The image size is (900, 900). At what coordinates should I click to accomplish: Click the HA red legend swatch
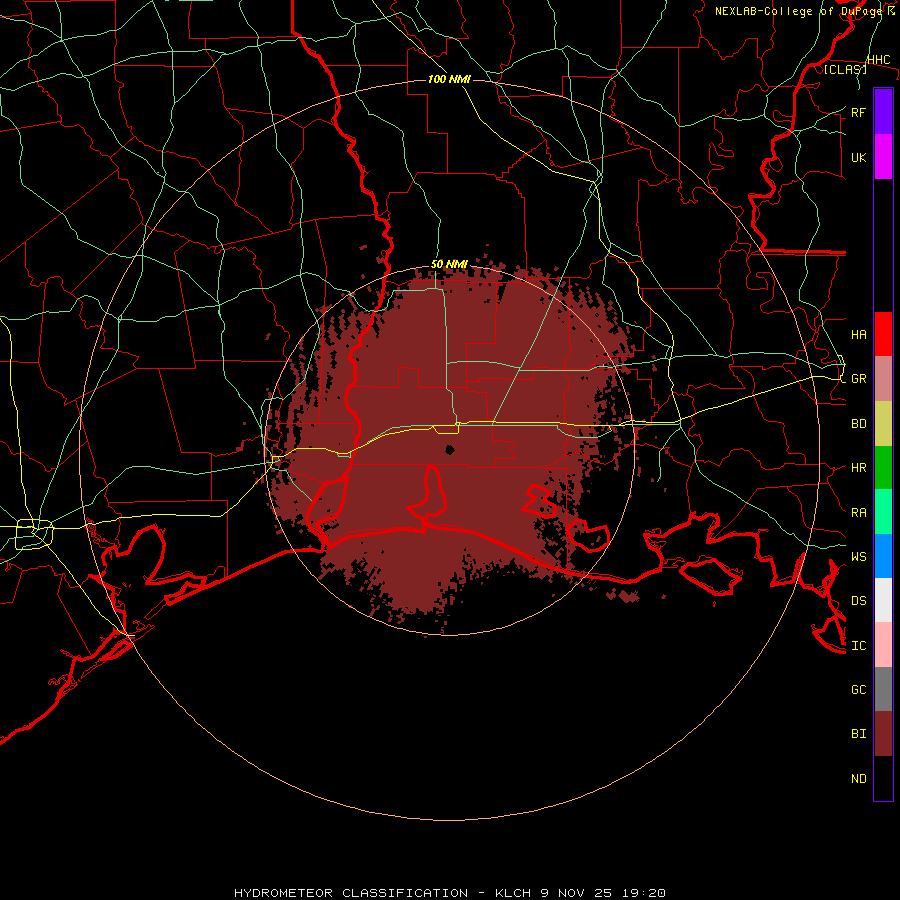point(883,334)
